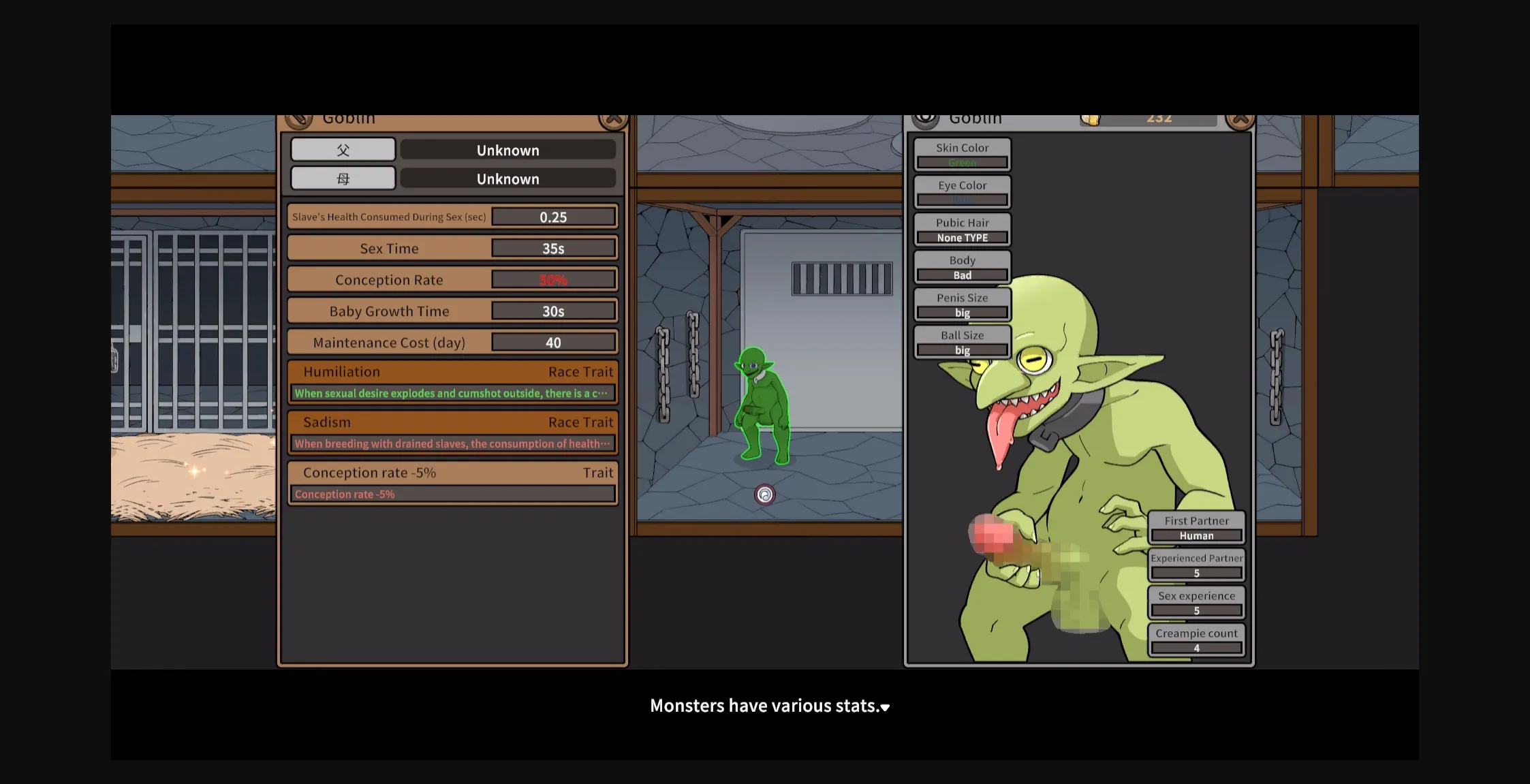Click the gold coin icon
Viewport: 1530px width, 784px height.
coord(1090,120)
